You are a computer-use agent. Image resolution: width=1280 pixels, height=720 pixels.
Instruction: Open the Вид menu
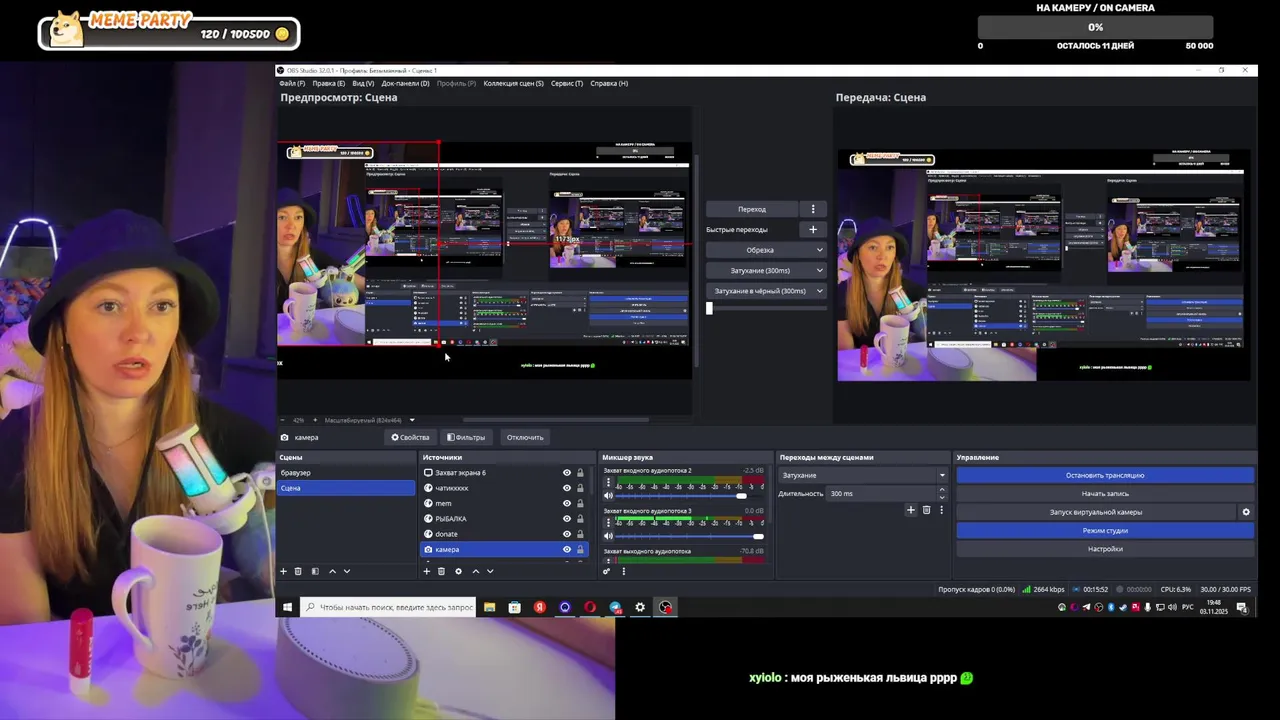[363, 83]
